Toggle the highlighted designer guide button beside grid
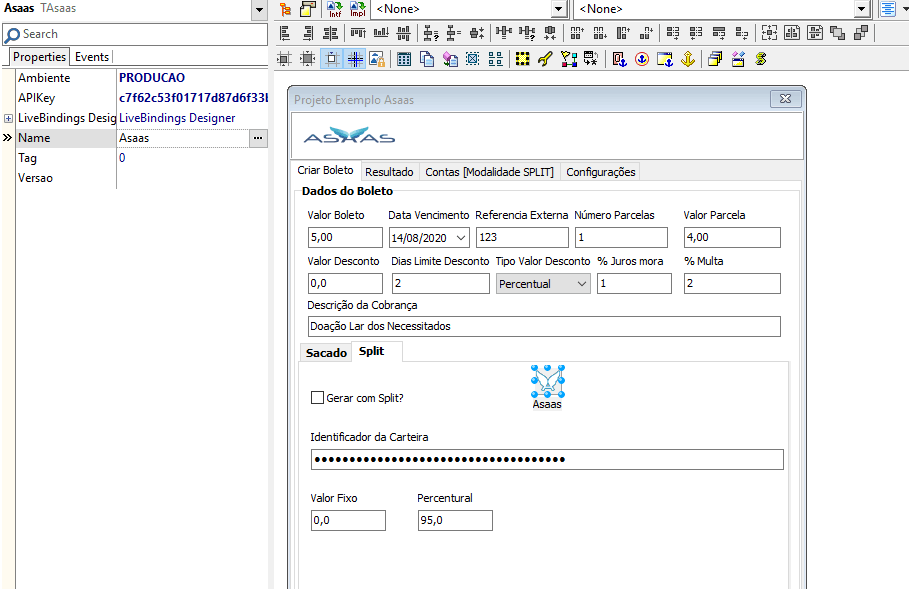Image resolution: width=909 pixels, height=589 pixels. tap(355, 59)
